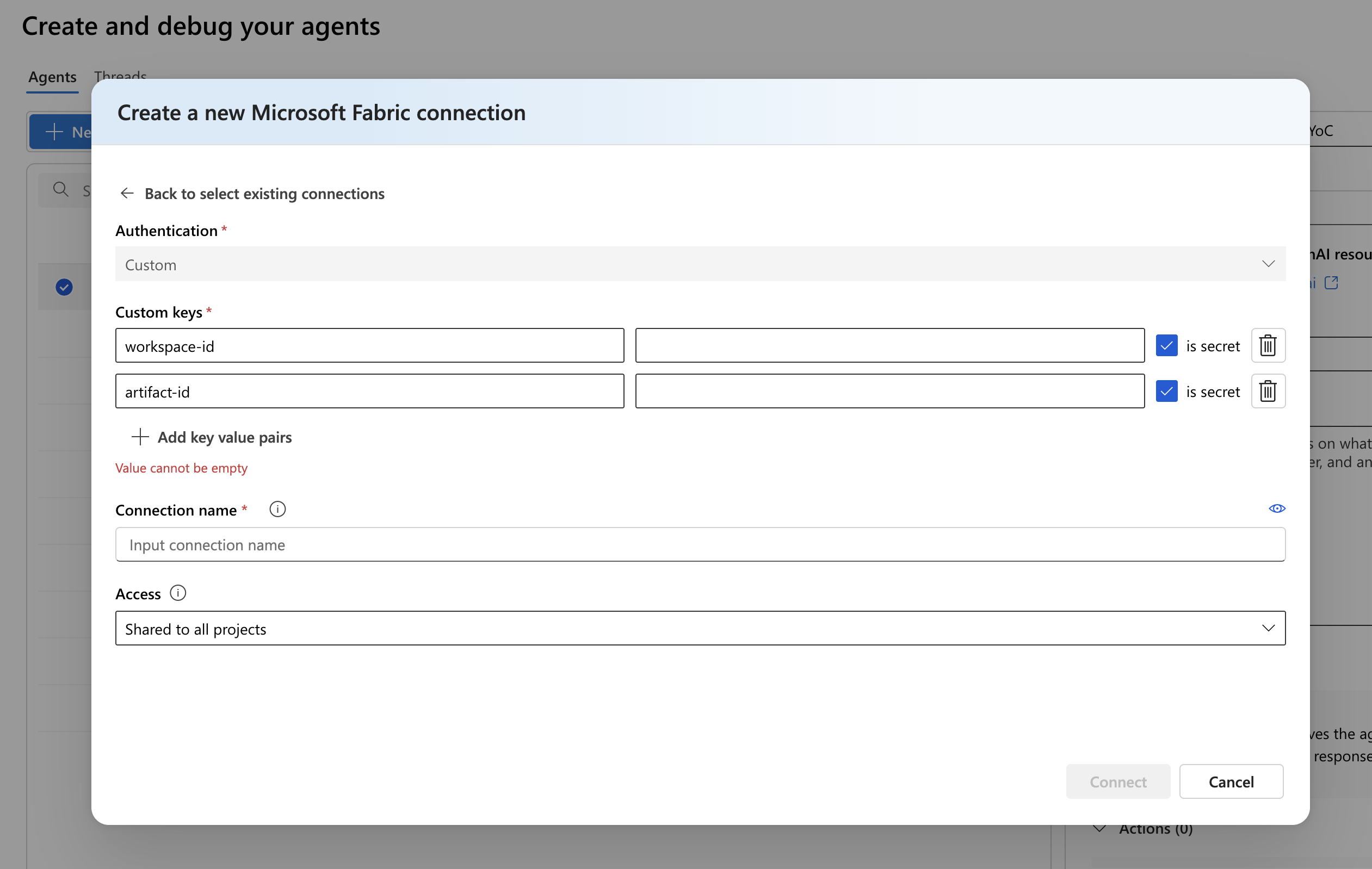Switch to the Threads tab
This screenshot has width=1372, height=869.
120,74
